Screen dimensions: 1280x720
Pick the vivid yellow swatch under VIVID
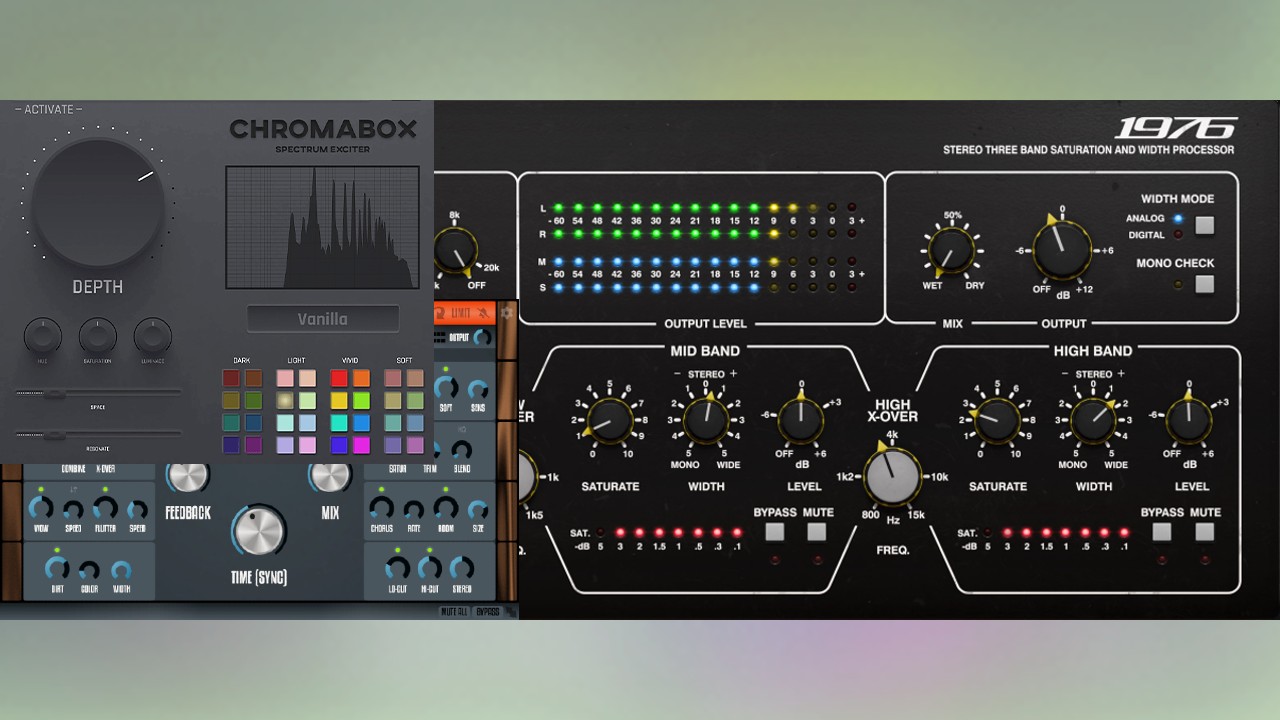339,401
